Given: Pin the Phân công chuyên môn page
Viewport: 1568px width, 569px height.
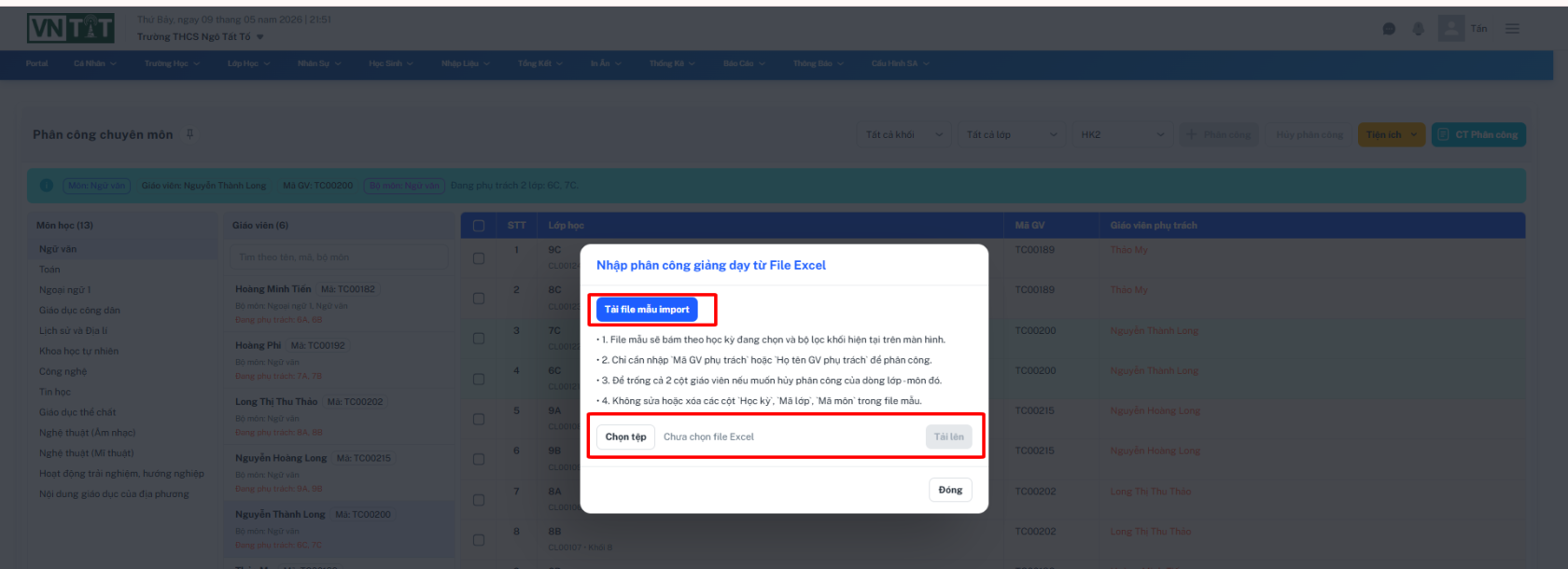Looking at the screenshot, I should (189, 134).
